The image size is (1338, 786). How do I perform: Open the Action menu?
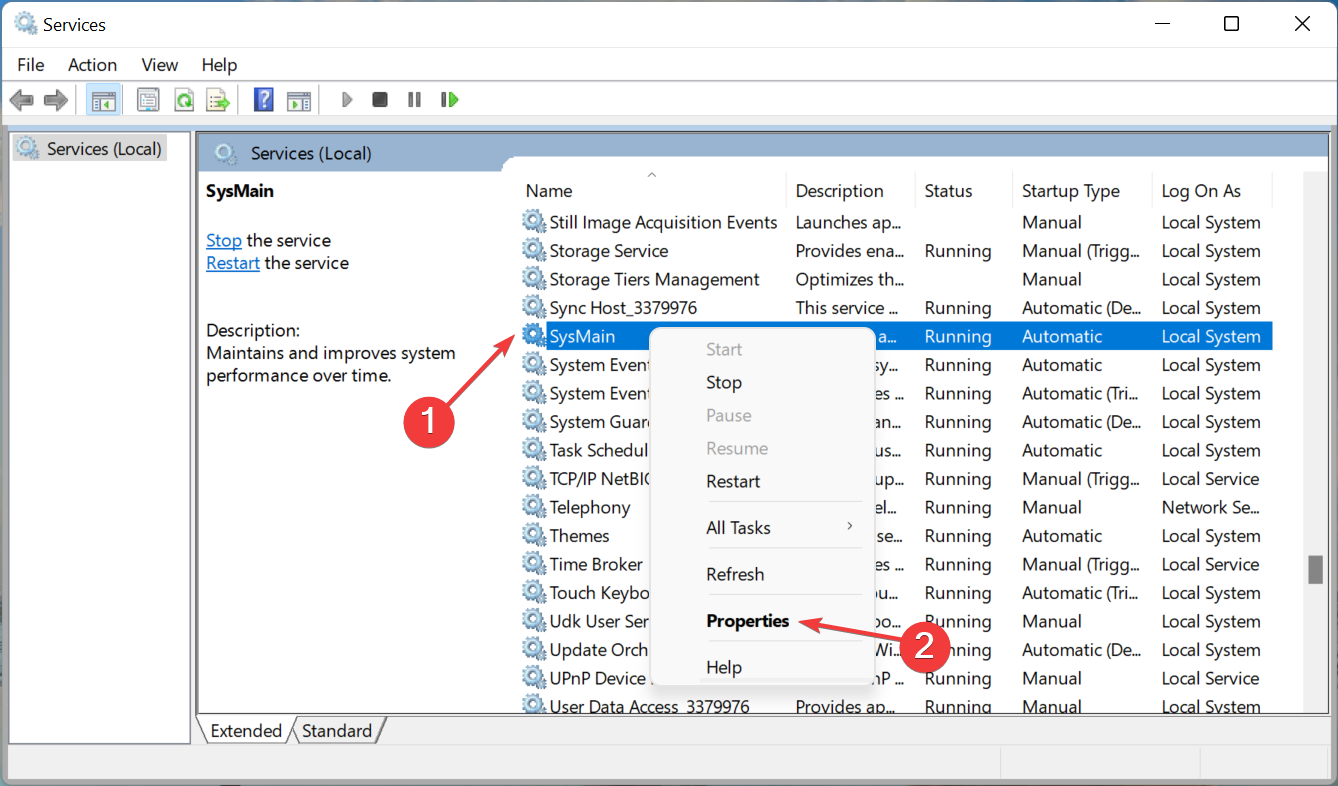coord(92,64)
